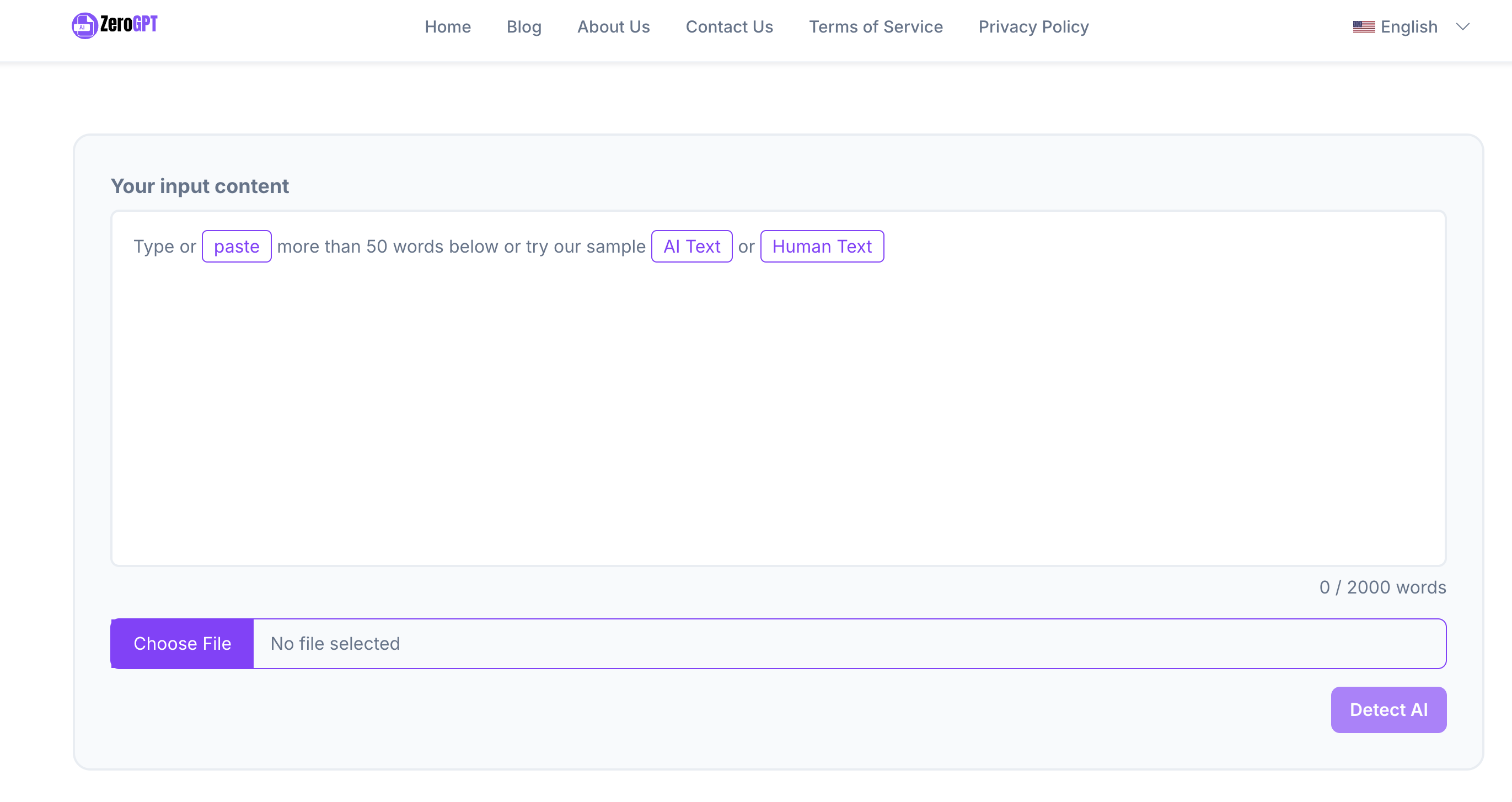1512x802 pixels.
Task: View the Privacy Policy page
Action: coord(1033,27)
